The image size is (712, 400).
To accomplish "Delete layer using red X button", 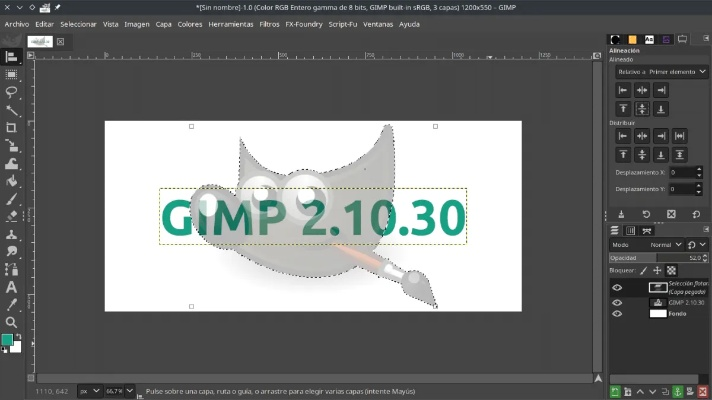I will tap(703, 392).
